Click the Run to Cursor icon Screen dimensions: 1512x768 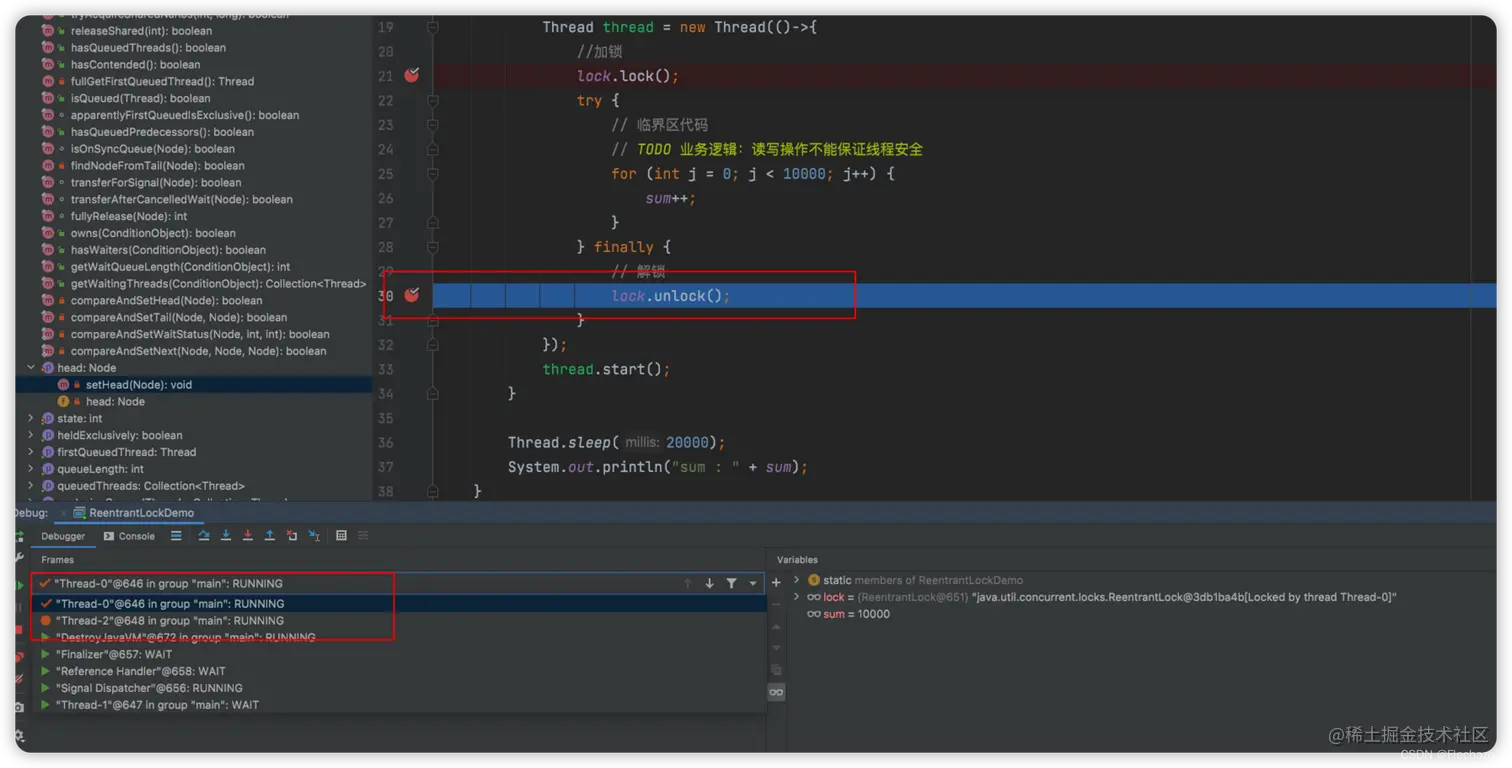(314, 536)
